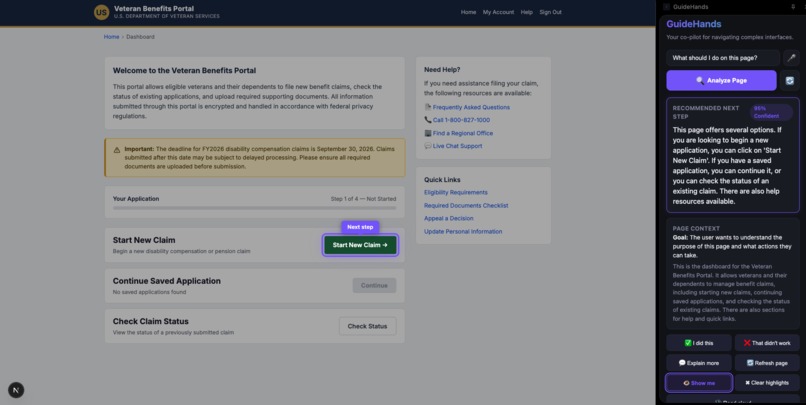Image resolution: width=806 pixels, height=405 pixels.
Task: Click the That didn't work button
Action: coord(767,343)
